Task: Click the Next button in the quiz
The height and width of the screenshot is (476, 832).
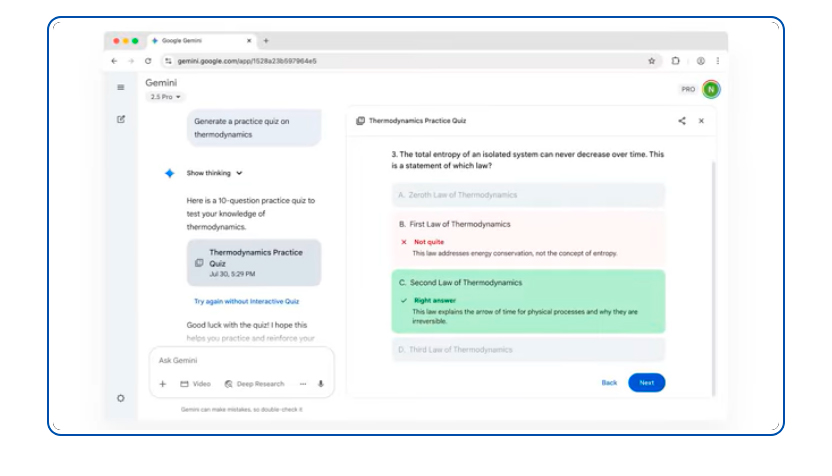Action: click(x=646, y=383)
